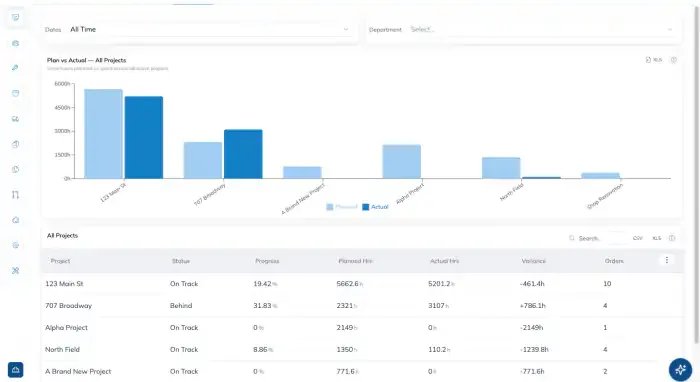Screen dimensions: 700x382
Task: Open the Alpha Project table row
Action: (x=362, y=328)
